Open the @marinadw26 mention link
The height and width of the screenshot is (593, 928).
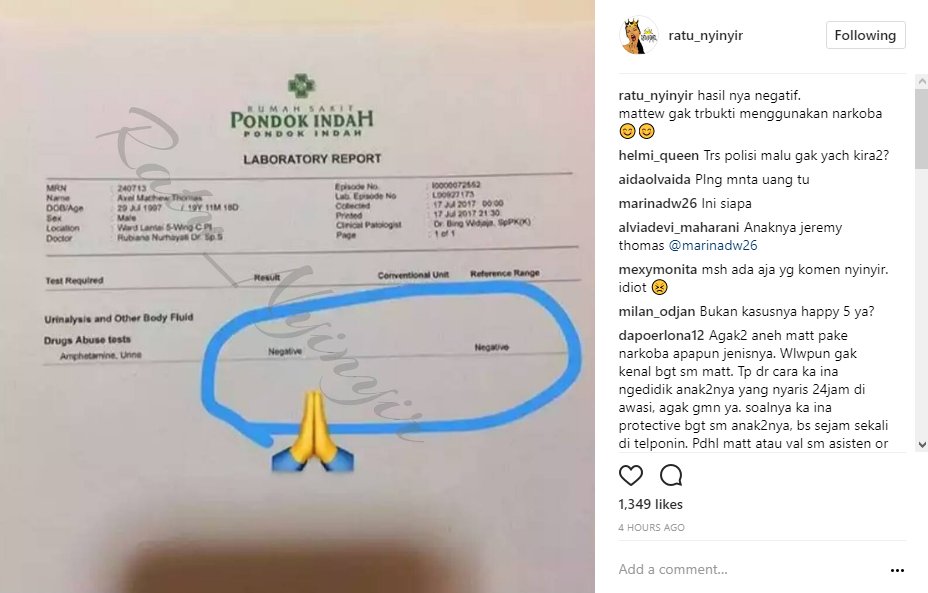pyautogui.click(x=713, y=245)
